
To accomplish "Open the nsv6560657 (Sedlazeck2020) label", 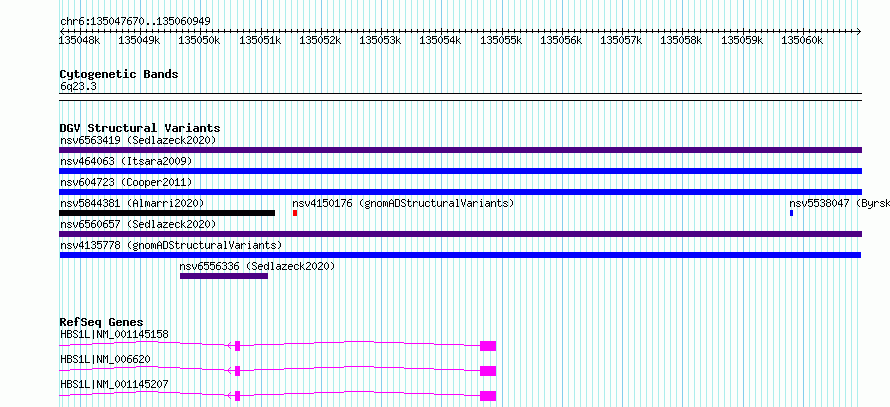I will 138,224.
